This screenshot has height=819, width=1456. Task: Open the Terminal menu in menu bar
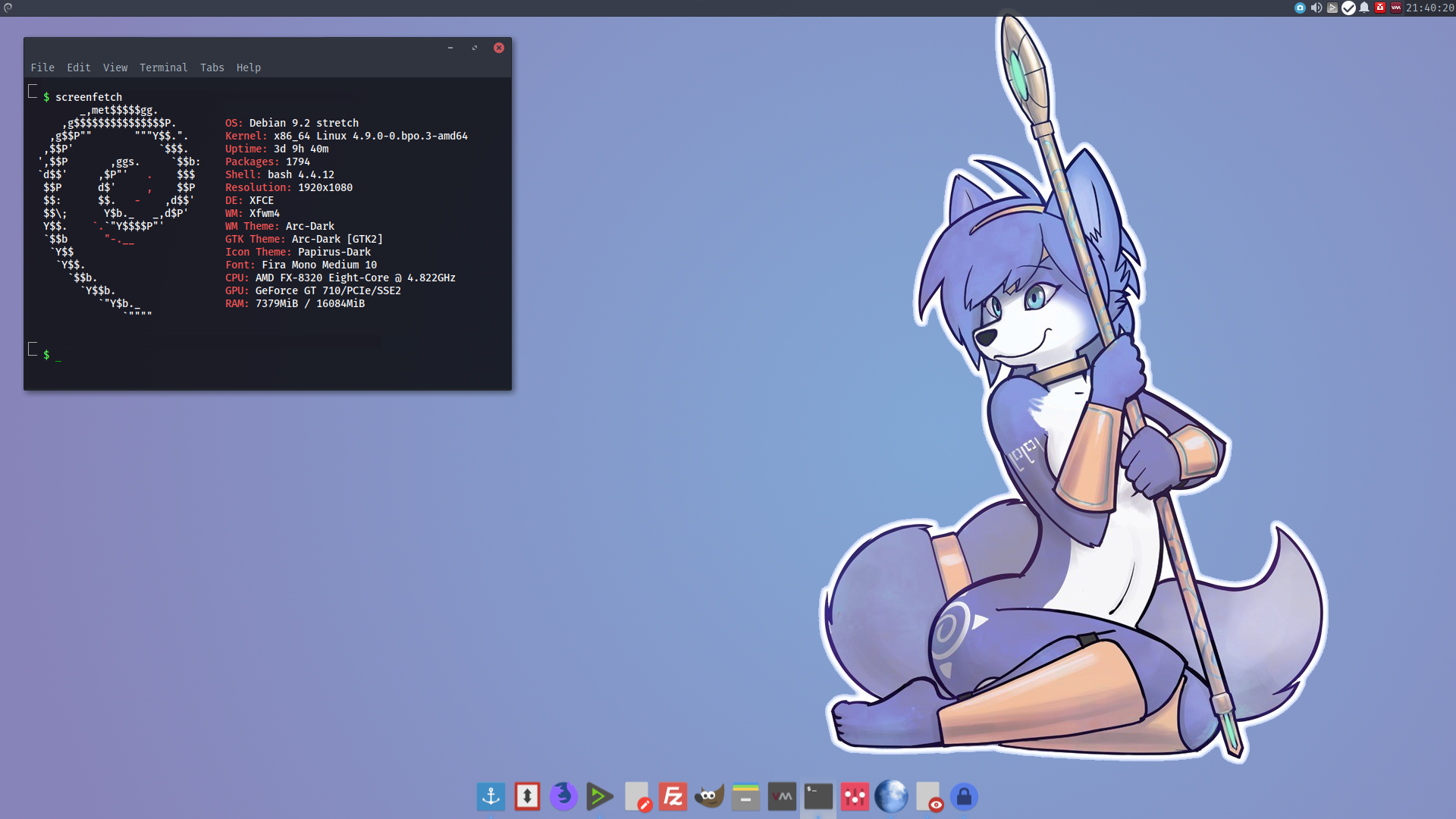coord(164,67)
